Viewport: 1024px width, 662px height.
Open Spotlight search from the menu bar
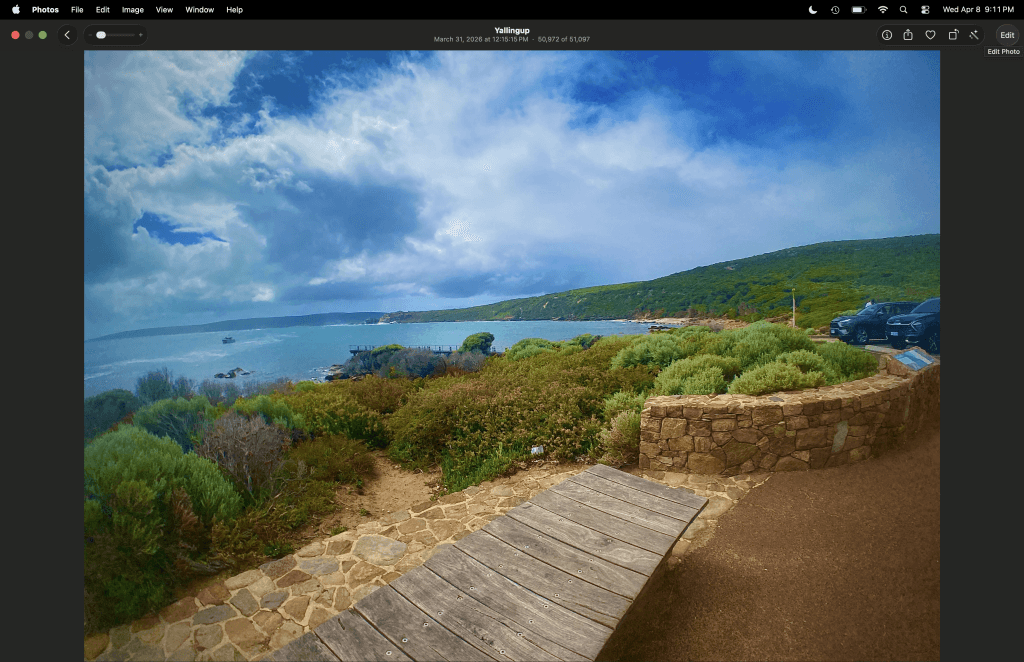(x=903, y=9)
